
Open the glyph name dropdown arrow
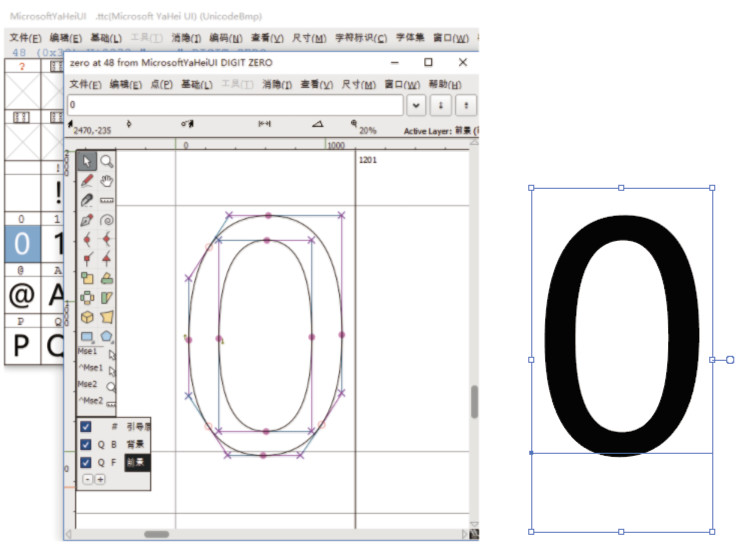pos(417,105)
